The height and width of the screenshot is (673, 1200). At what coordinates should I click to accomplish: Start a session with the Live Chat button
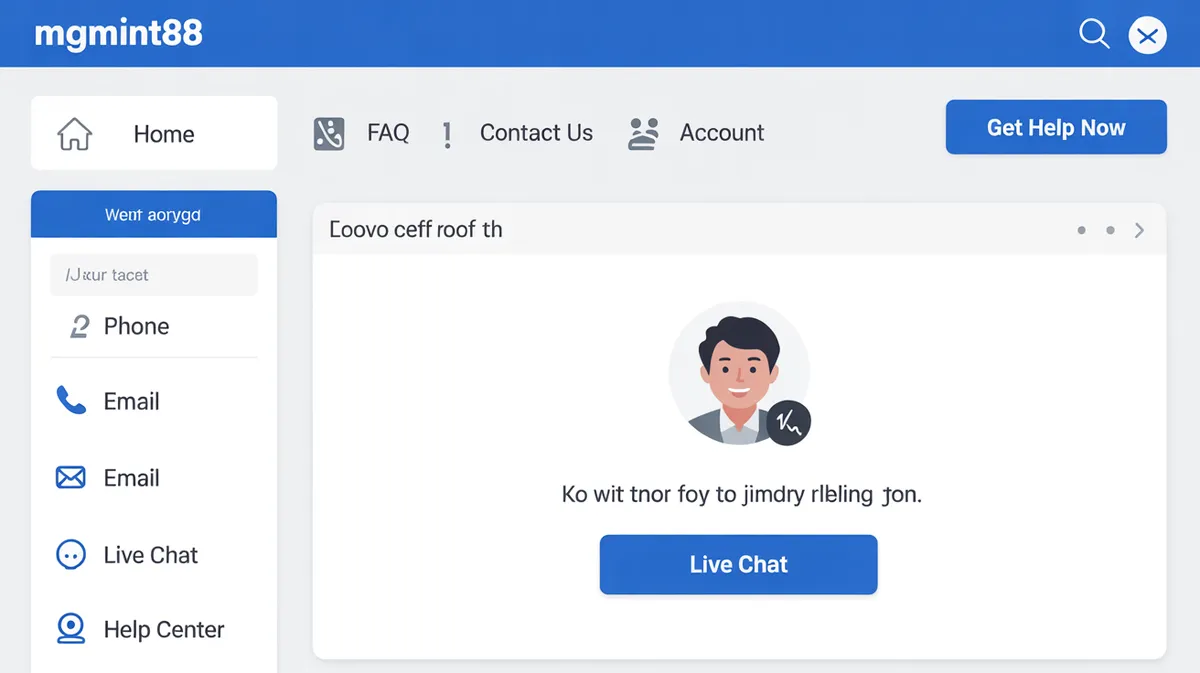738,565
